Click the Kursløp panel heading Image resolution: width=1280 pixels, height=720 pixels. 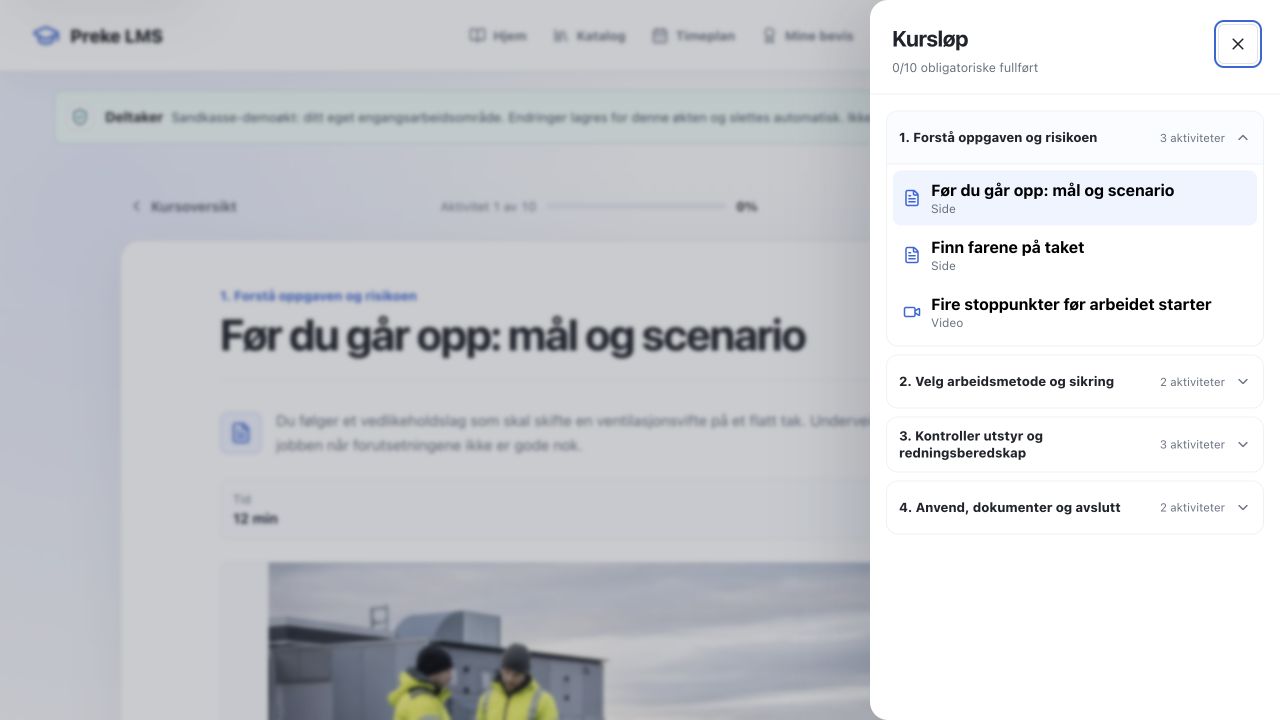[x=930, y=39]
